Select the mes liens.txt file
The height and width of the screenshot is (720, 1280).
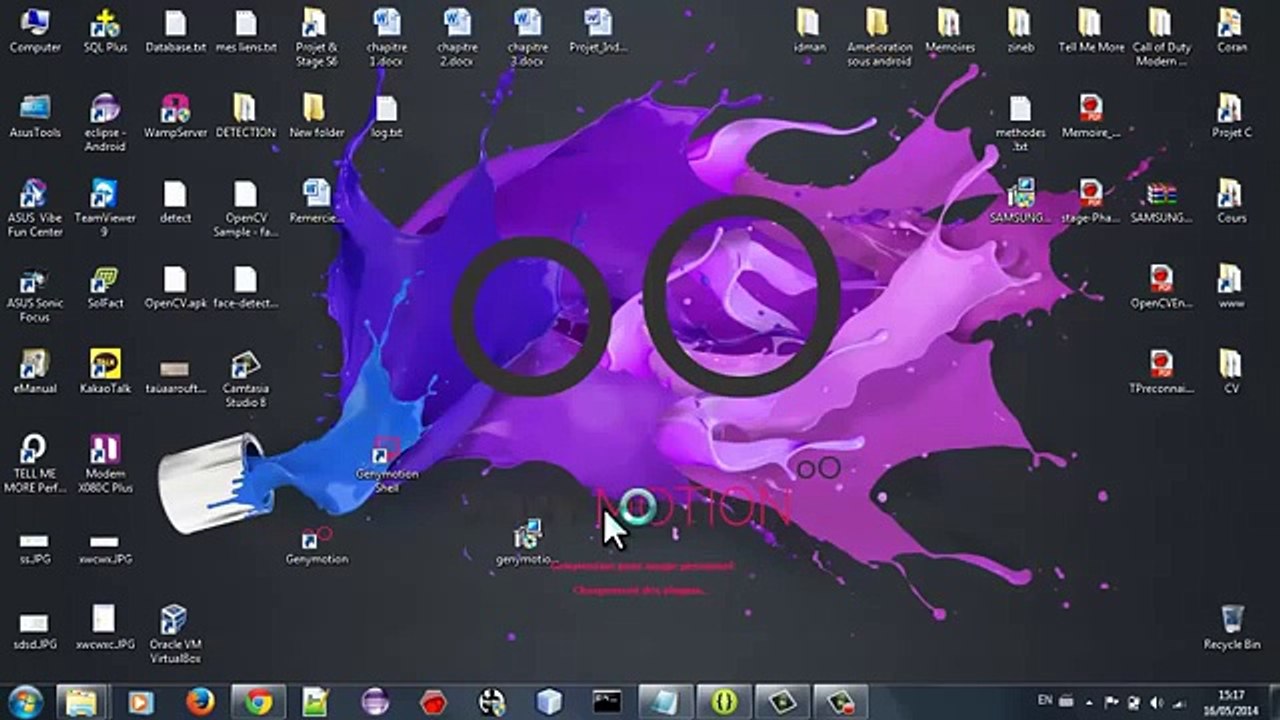point(245,31)
